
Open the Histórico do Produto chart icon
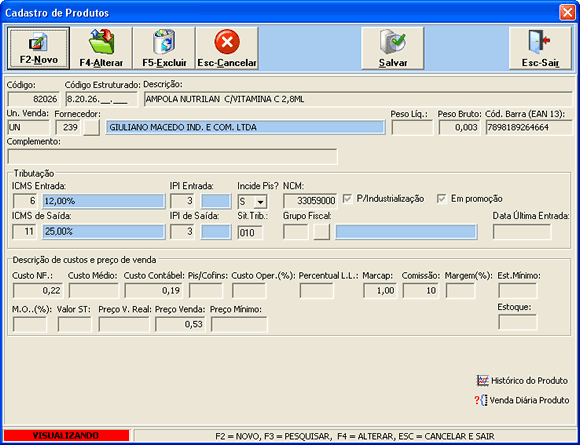(x=483, y=380)
